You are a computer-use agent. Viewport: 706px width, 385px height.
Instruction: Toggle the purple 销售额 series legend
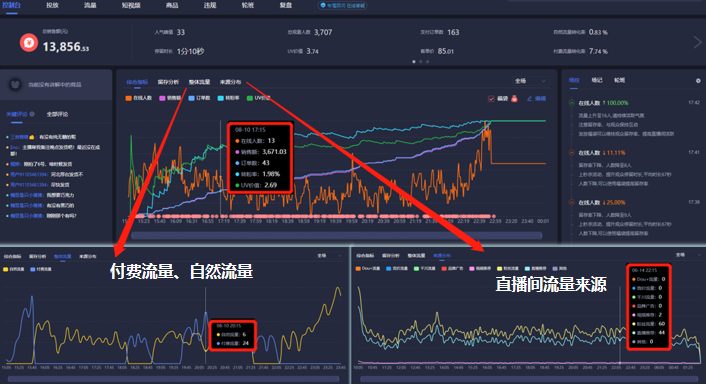(x=170, y=98)
